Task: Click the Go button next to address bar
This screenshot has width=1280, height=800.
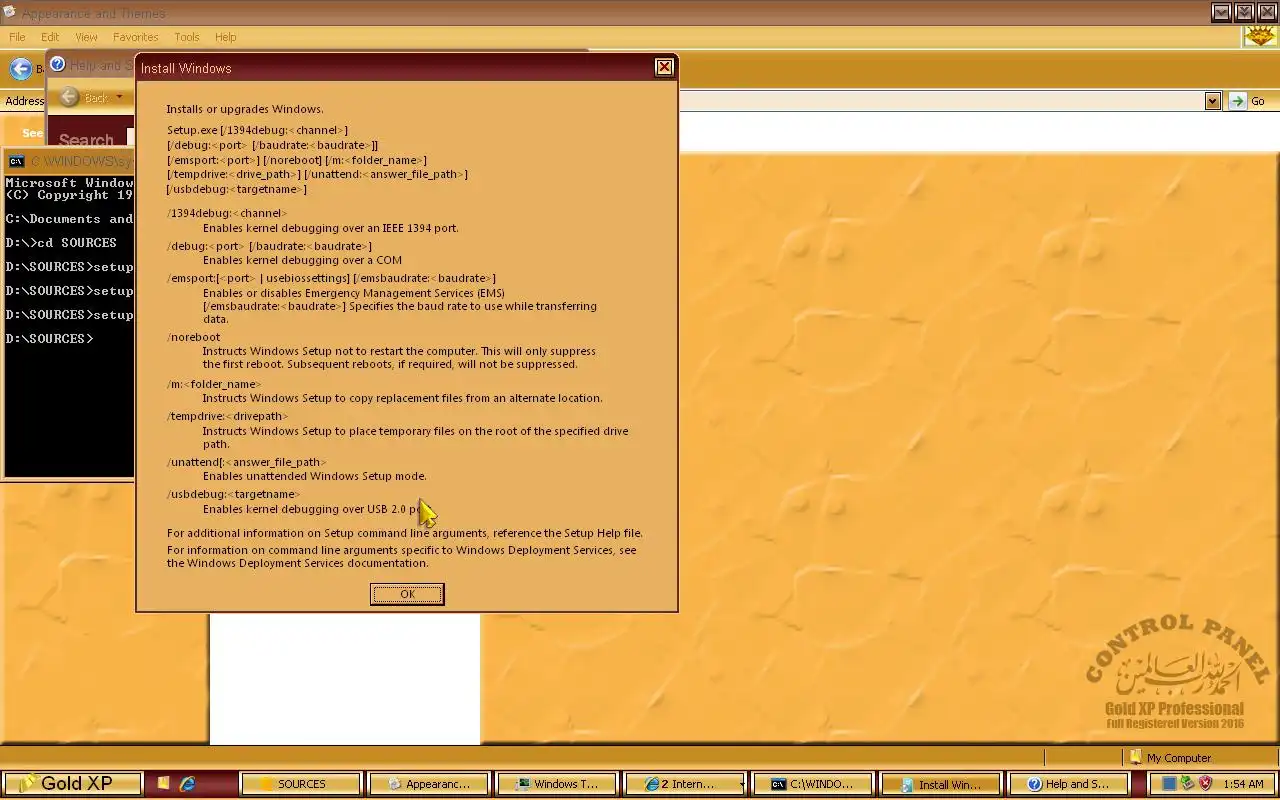Action: [x=1248, y=101]
